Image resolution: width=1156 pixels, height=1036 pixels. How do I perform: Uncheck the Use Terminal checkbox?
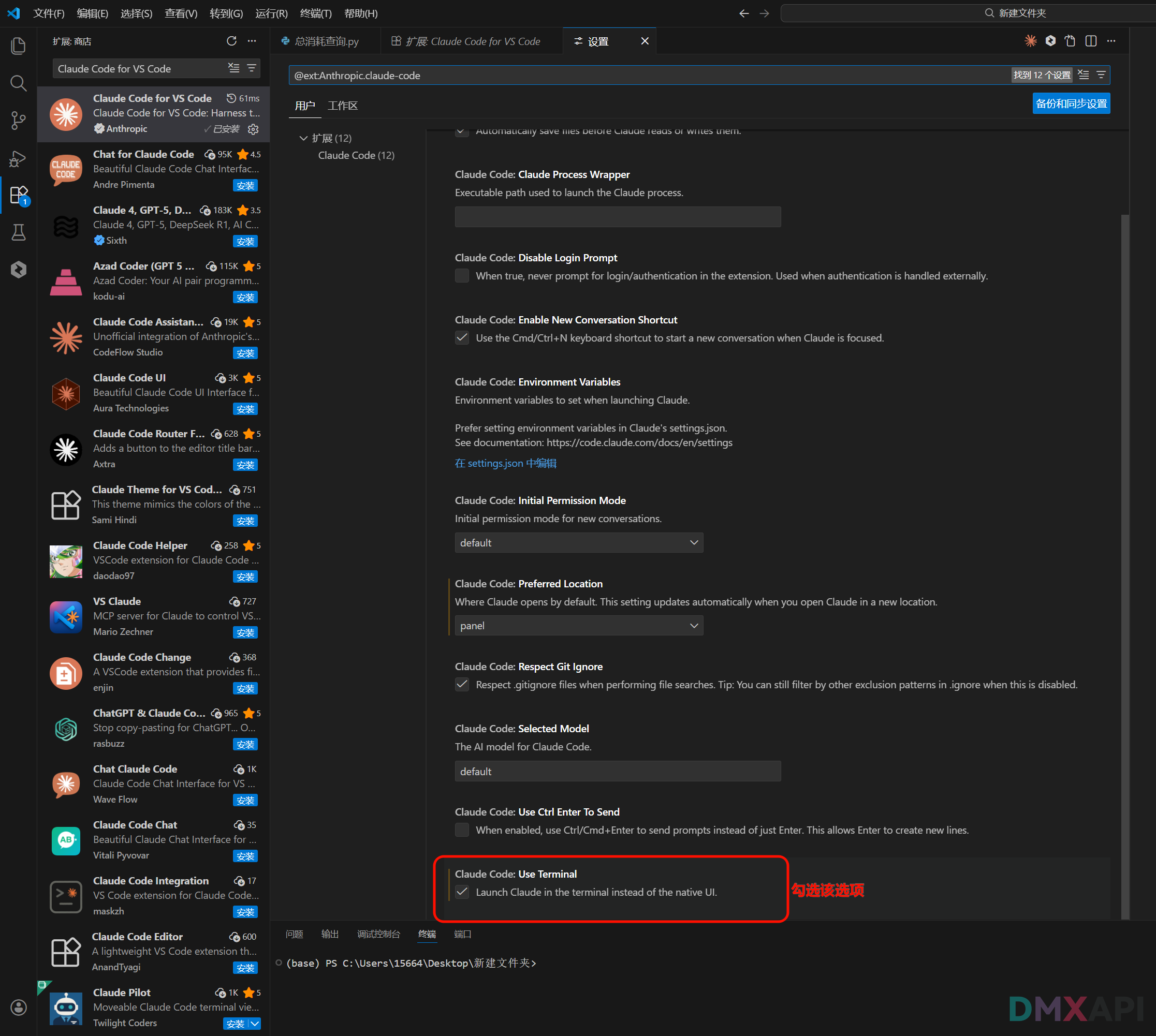(x=462, y=892)
